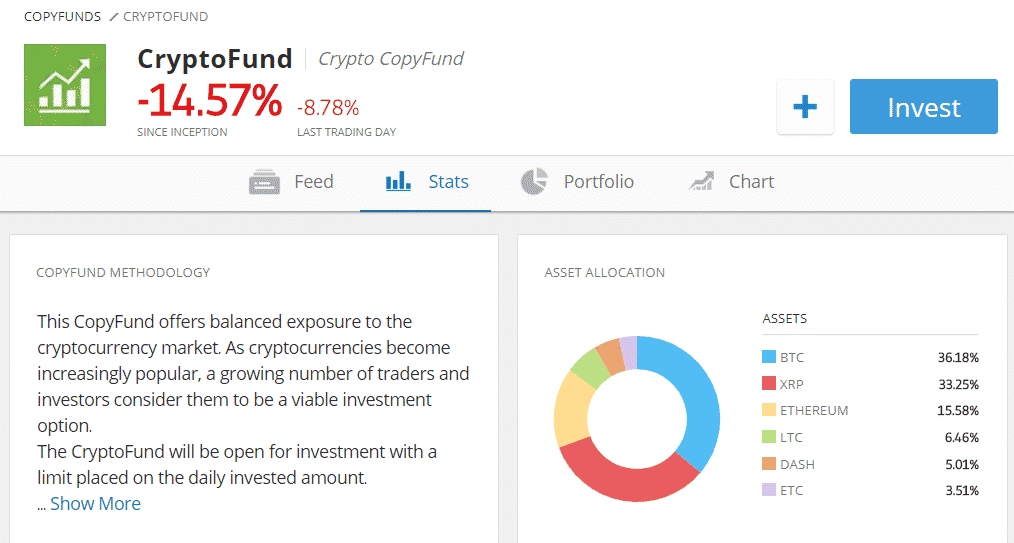The width and height of the screenshot is (1014, 543).
Task: Open the Chart tab
Action: pos(751,182)
